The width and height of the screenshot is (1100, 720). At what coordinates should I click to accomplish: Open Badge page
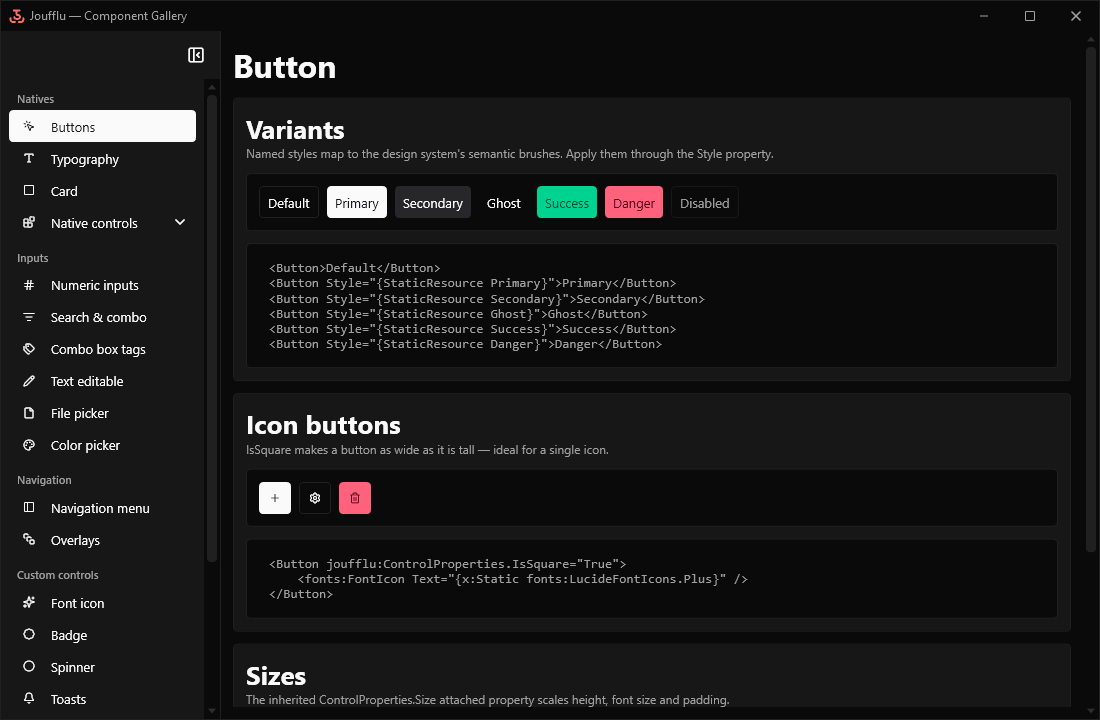tap(102, 635)
